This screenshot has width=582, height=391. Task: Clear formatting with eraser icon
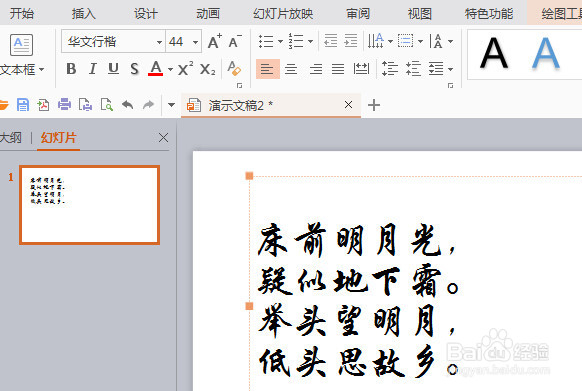(x=234, y=68)
